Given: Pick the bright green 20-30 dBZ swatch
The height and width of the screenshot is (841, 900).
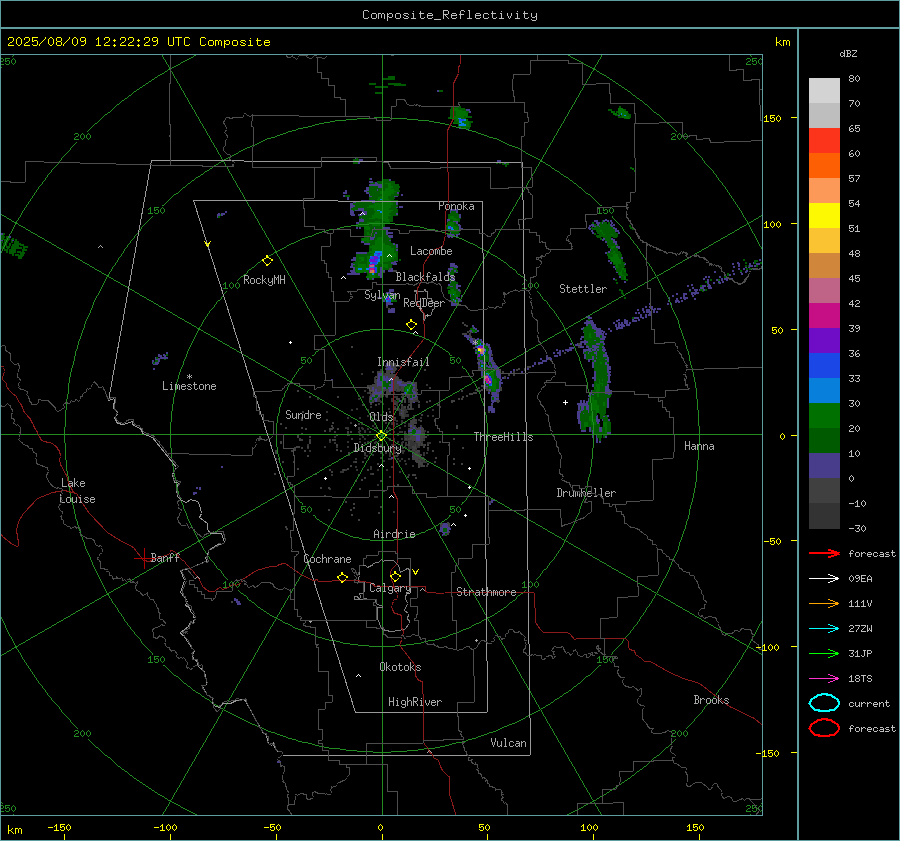Looking at the screenshot, I should tap(824, 415).
